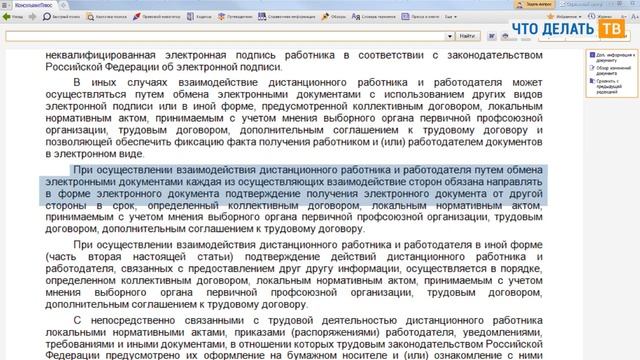Open Словарь терминов dictionary
This screenshot has height=360, width=640.
click(x=373, y=17)
